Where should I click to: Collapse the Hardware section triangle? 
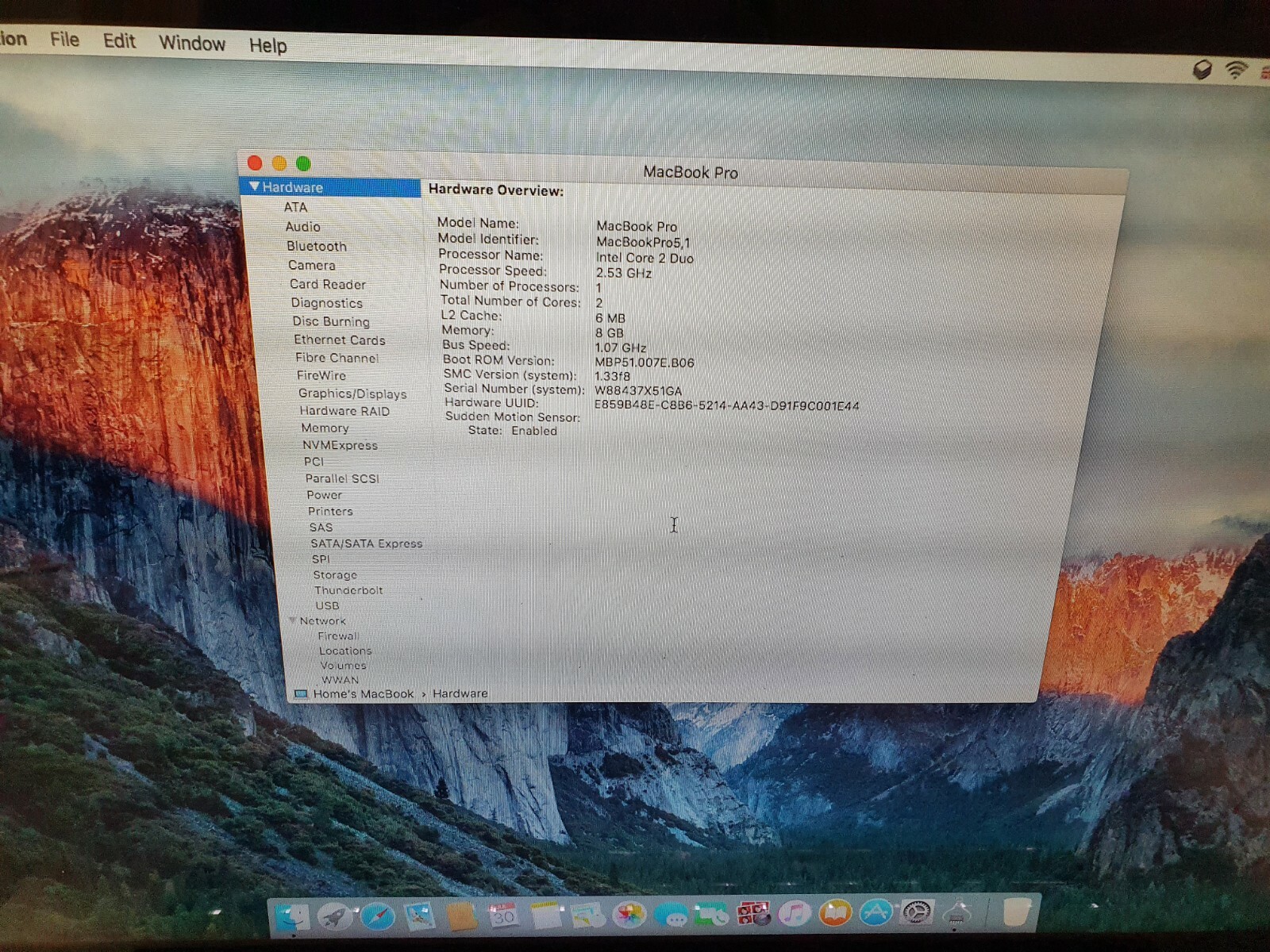click(x=254, y=186)
